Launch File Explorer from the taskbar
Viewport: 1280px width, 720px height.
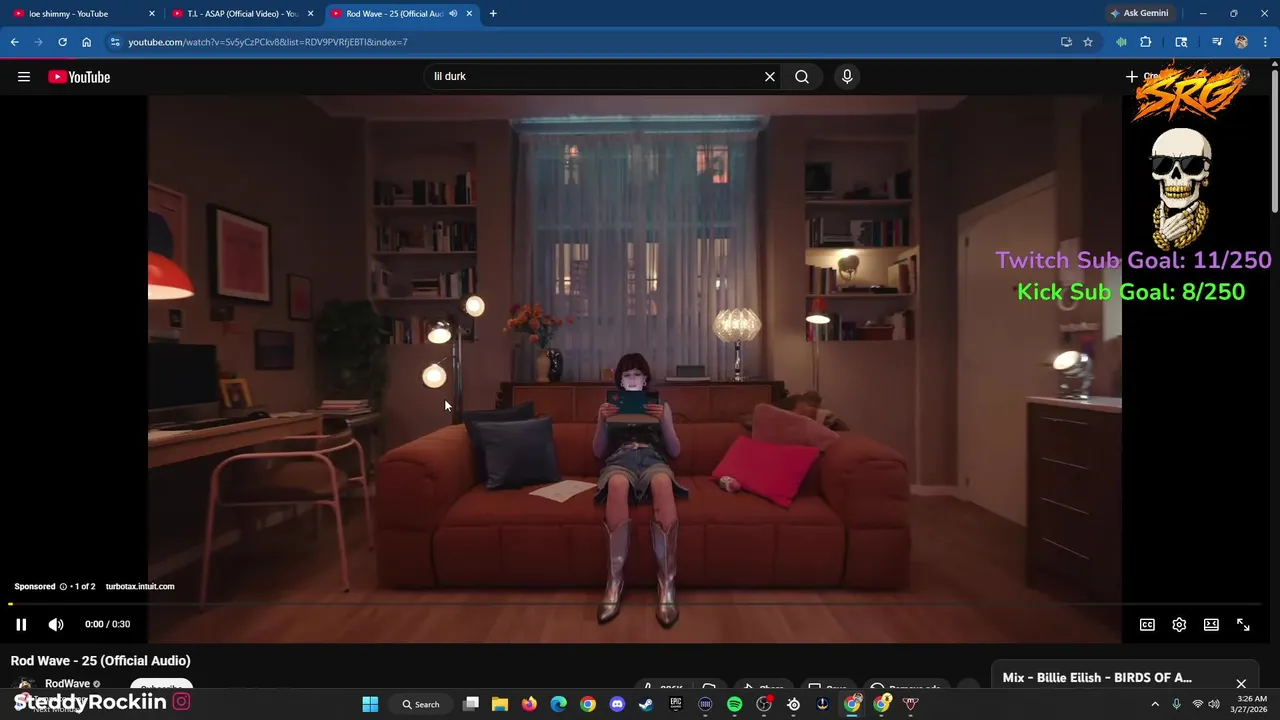500,704
